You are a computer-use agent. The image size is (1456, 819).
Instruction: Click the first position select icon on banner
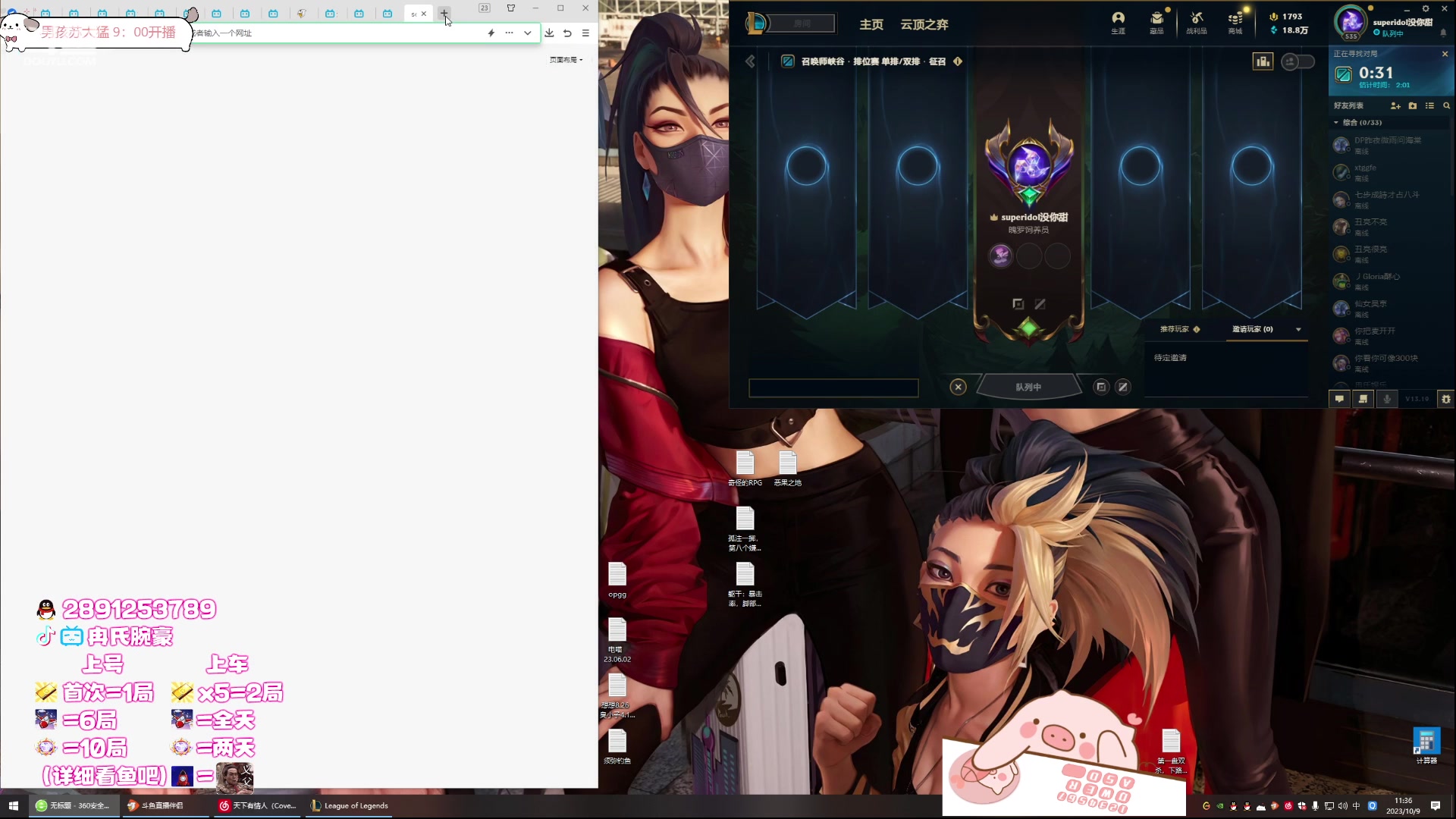(1018, 304)
